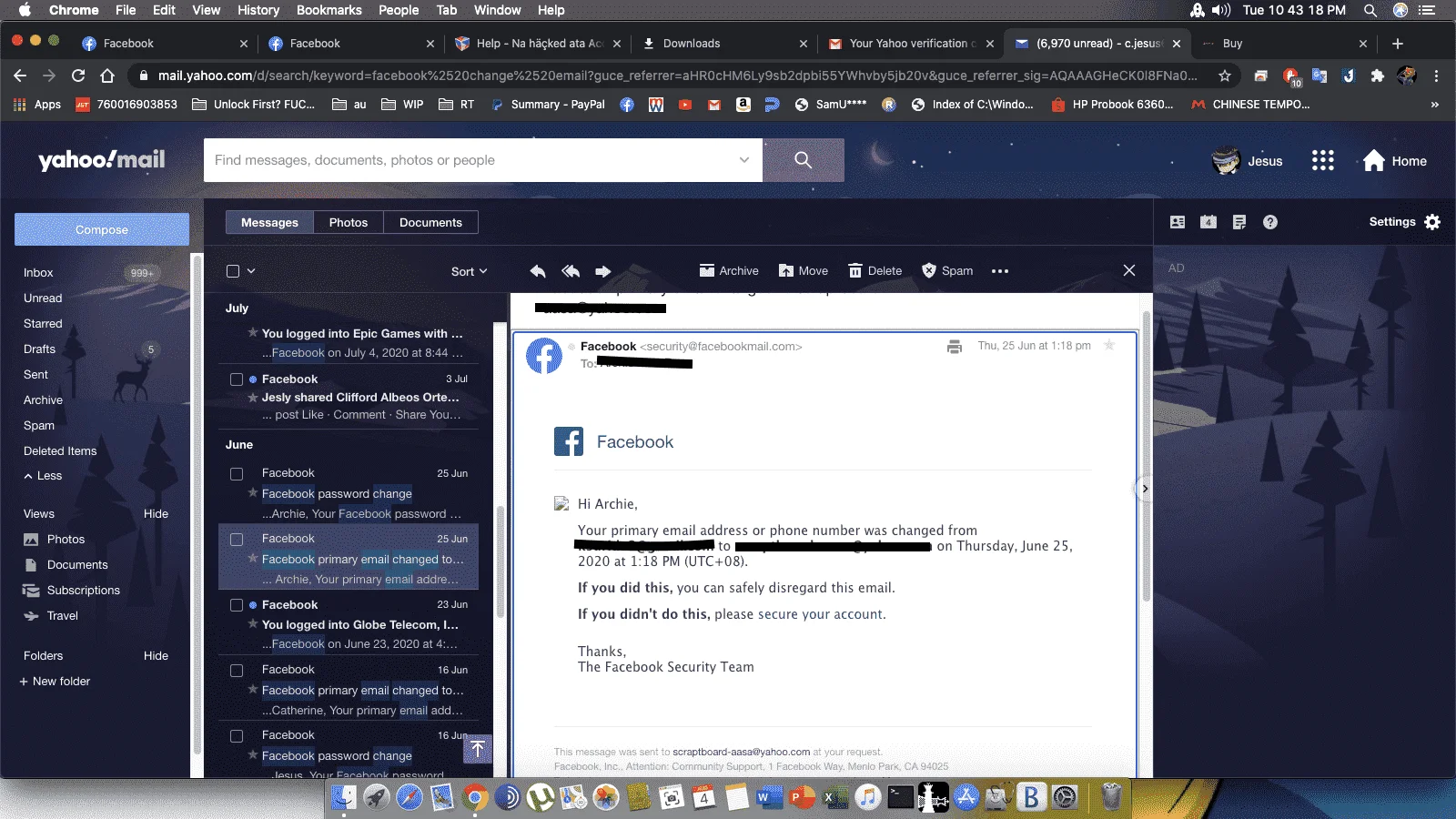This screenshot has height=819, width=1456.
Task: Click the Compose button
Action: (x=102, y=229)
